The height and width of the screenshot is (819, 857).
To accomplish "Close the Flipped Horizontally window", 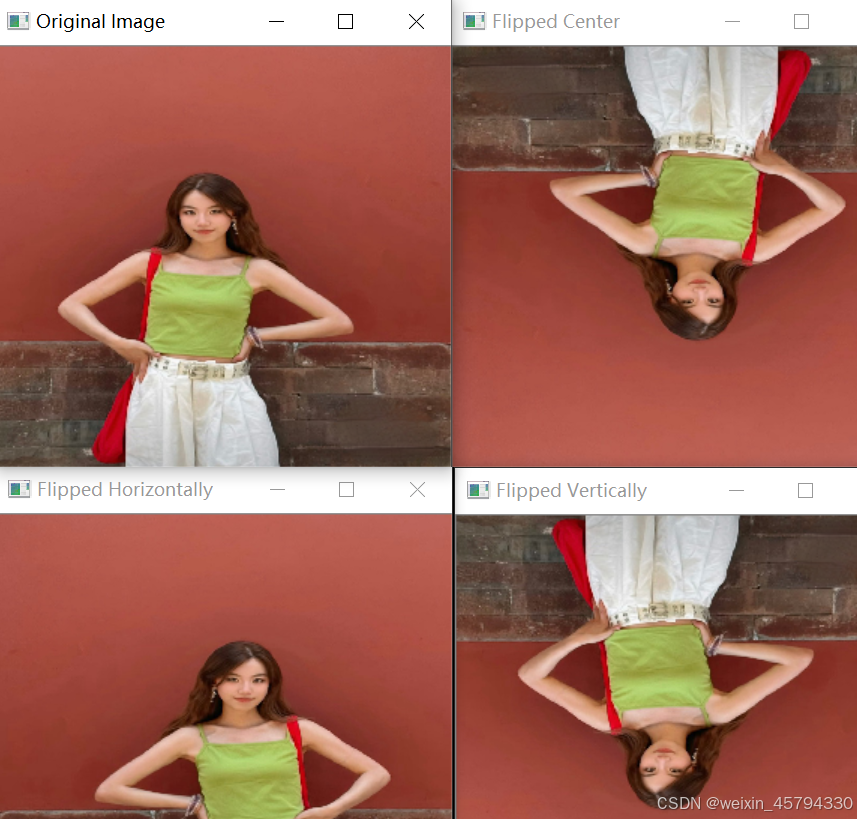I will 418,490.
